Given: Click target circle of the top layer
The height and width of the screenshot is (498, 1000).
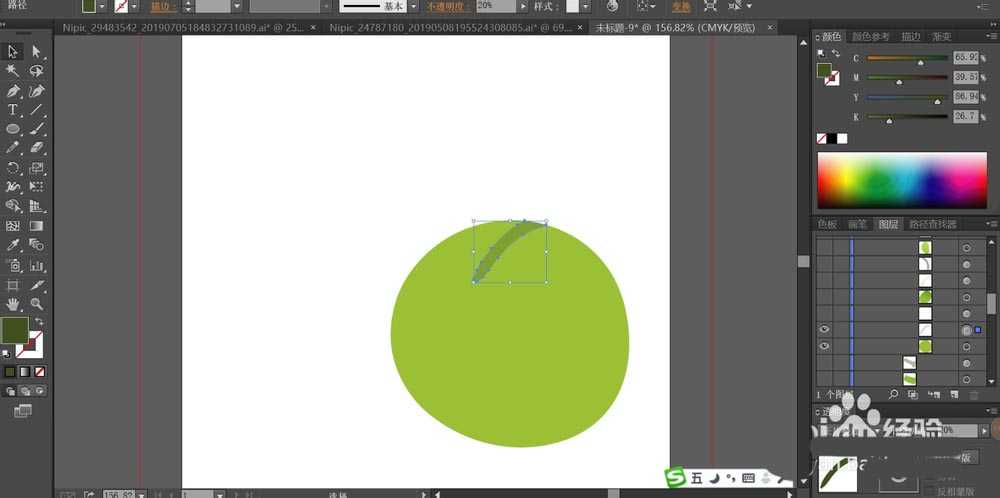Looking at the screenshot, I should click(x=966, y=247).
